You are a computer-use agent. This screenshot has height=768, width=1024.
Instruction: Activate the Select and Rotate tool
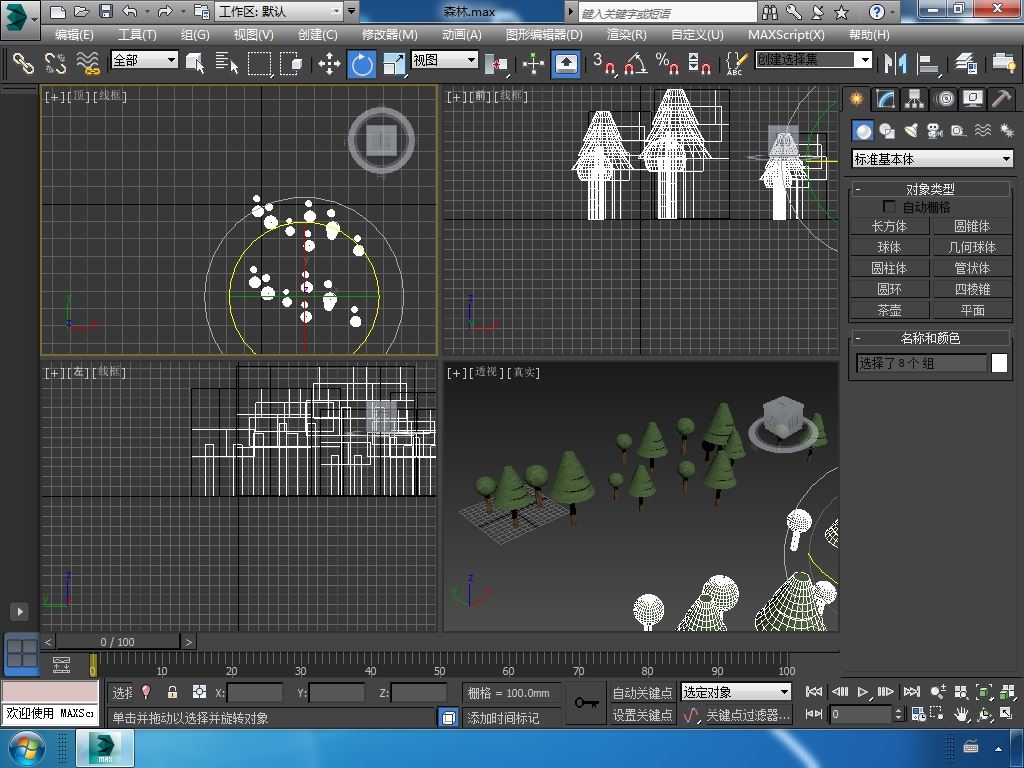click(362, 64)
